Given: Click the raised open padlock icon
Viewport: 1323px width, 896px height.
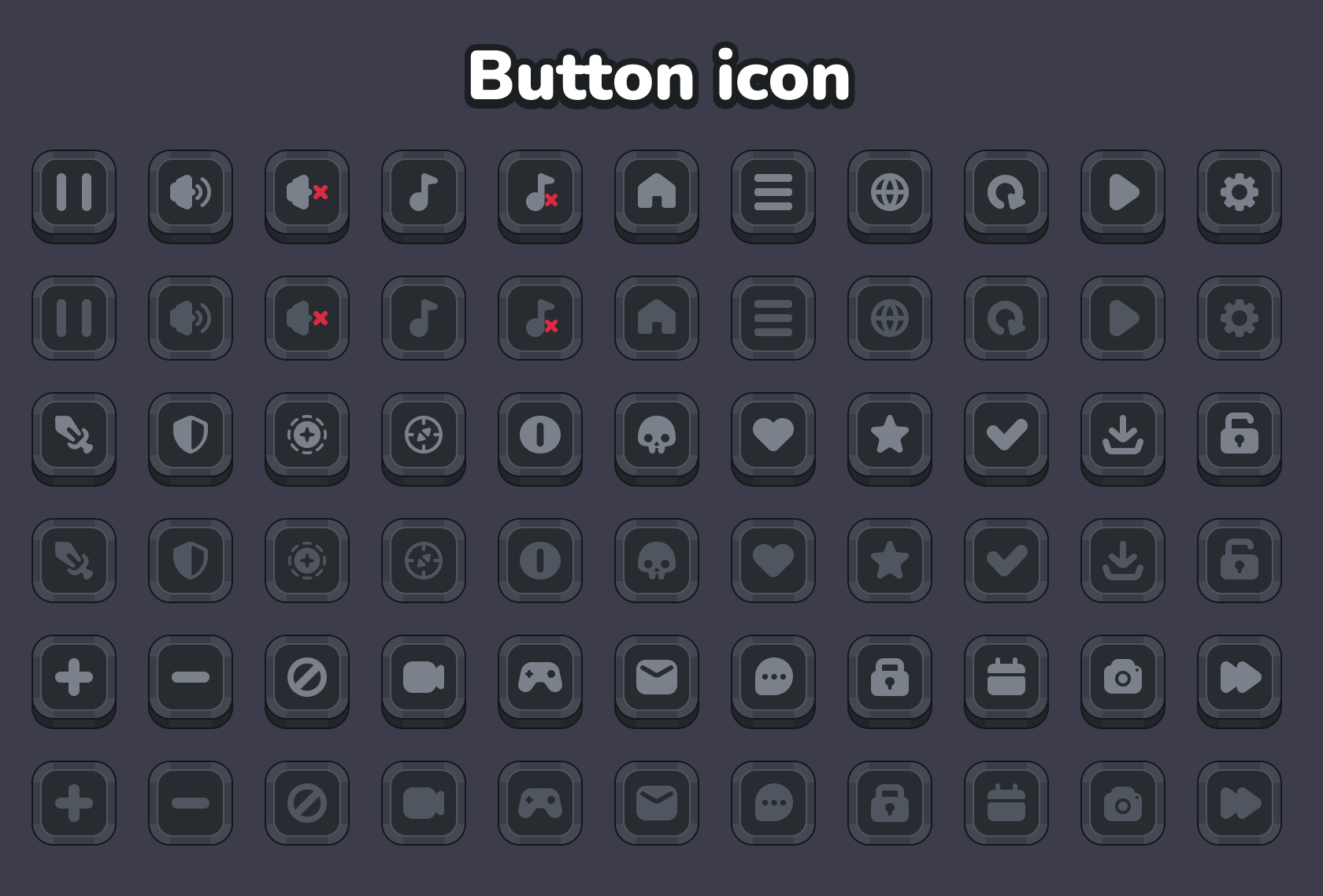Looking at the screenshot, I should (1240, 438).
